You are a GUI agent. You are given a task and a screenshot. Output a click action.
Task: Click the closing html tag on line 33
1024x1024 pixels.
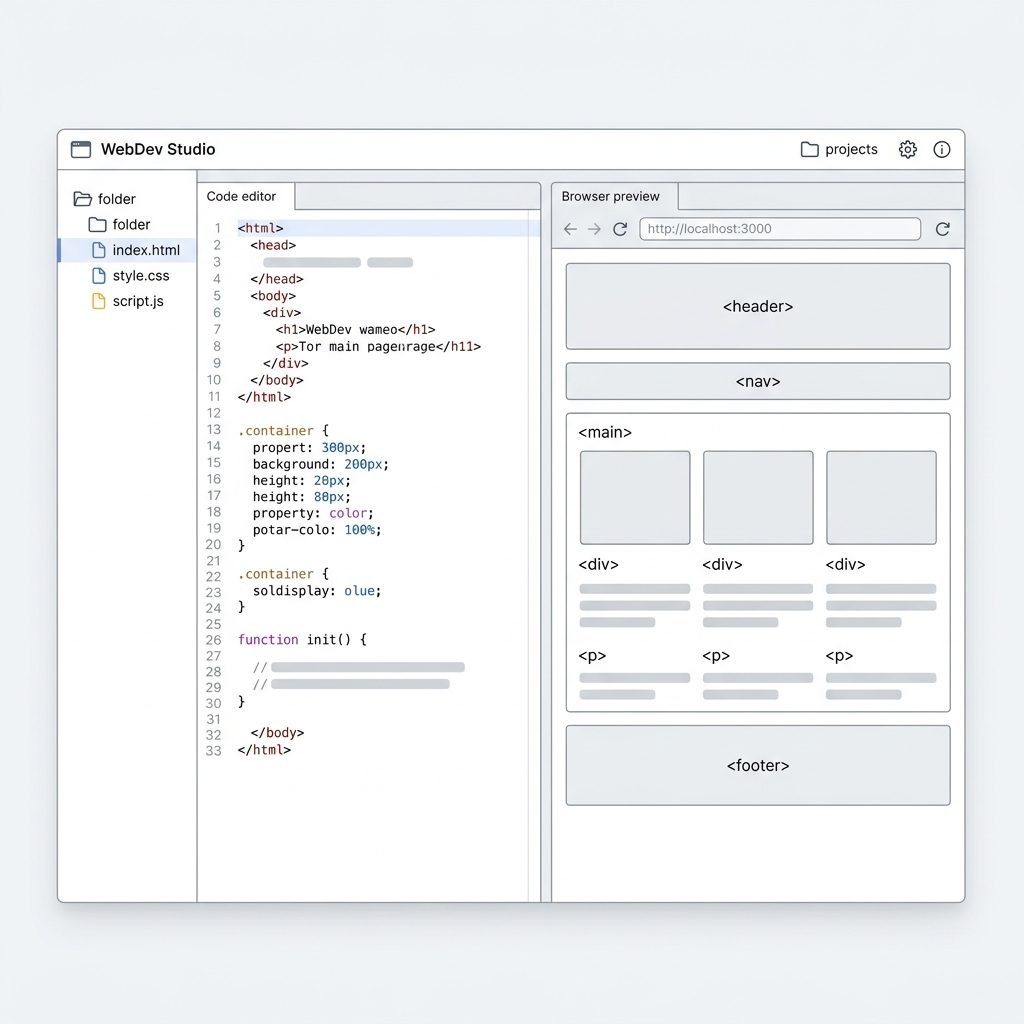[x=264, y=750]
